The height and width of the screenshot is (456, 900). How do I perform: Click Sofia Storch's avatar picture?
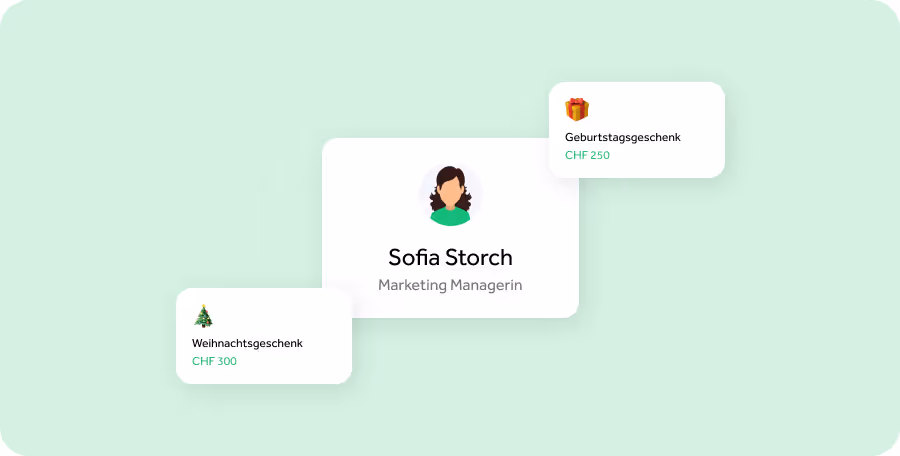pyautogui.click(x=451, y=195)
